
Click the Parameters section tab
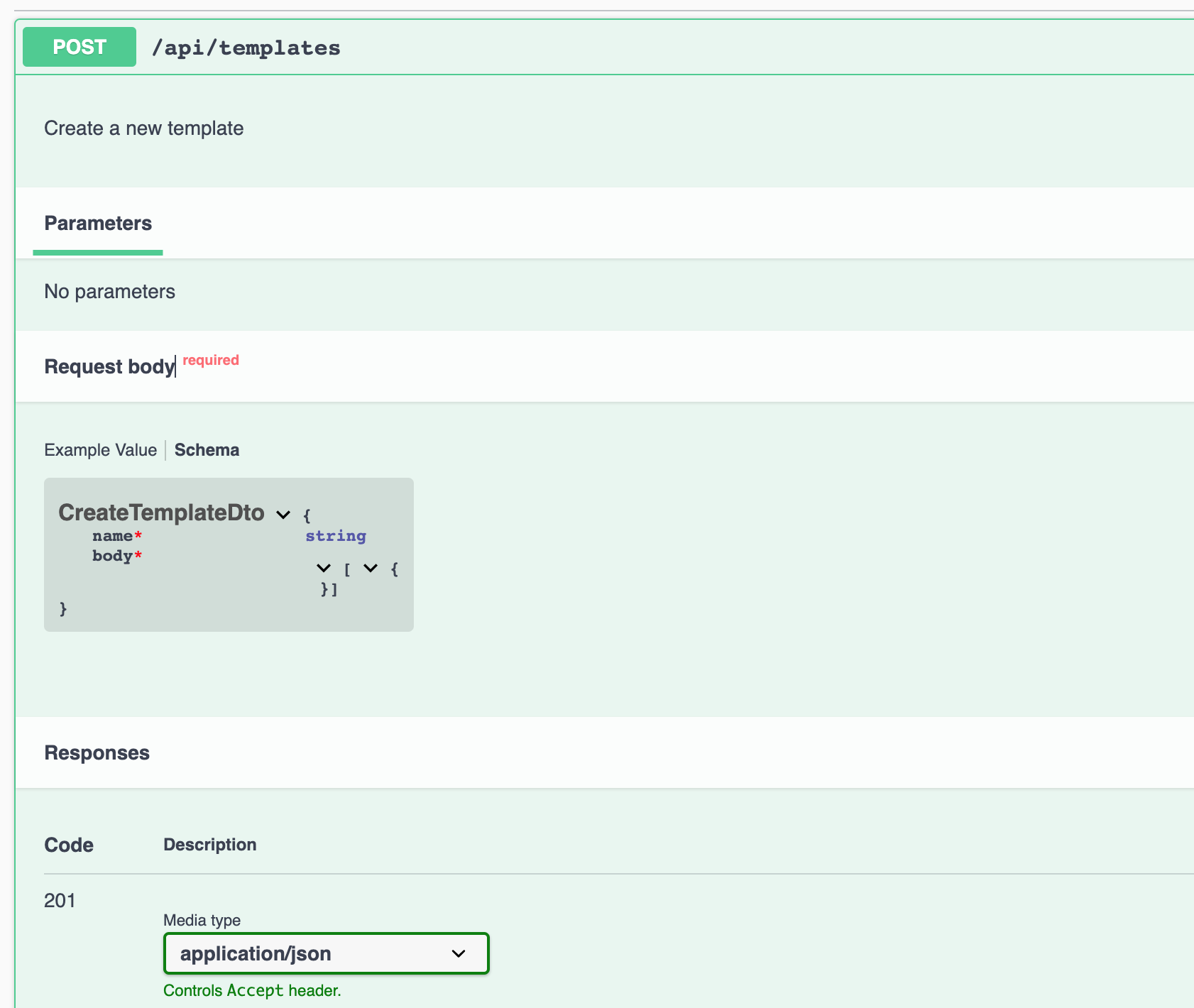coord(98,223)
